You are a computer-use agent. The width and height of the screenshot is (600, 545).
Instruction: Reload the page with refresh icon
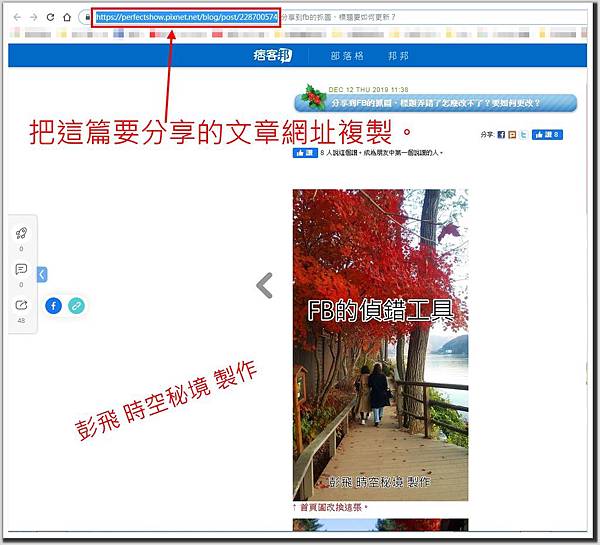(50, 17)
